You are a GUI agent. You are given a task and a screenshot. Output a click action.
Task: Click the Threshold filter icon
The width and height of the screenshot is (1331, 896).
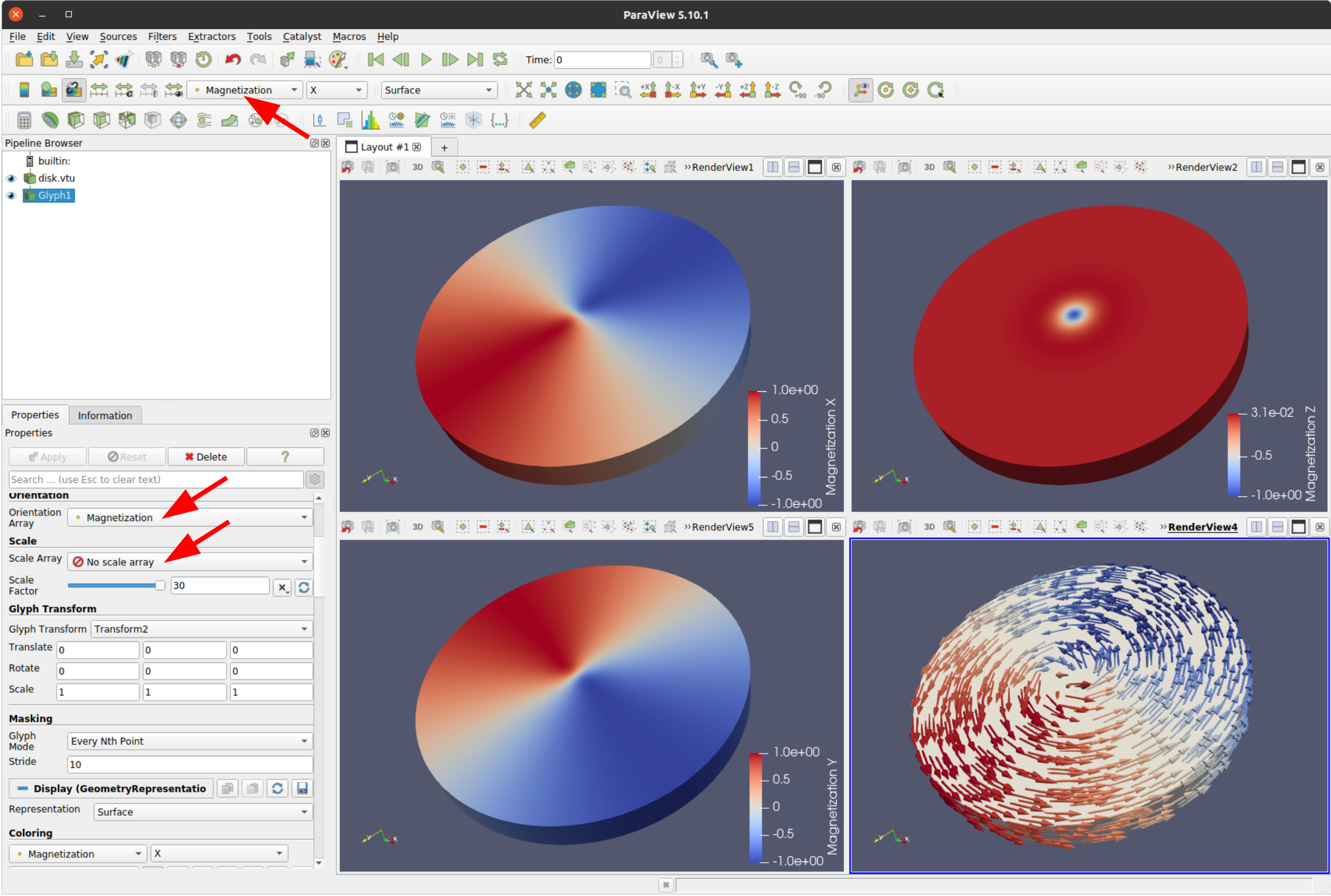[127, 120]
